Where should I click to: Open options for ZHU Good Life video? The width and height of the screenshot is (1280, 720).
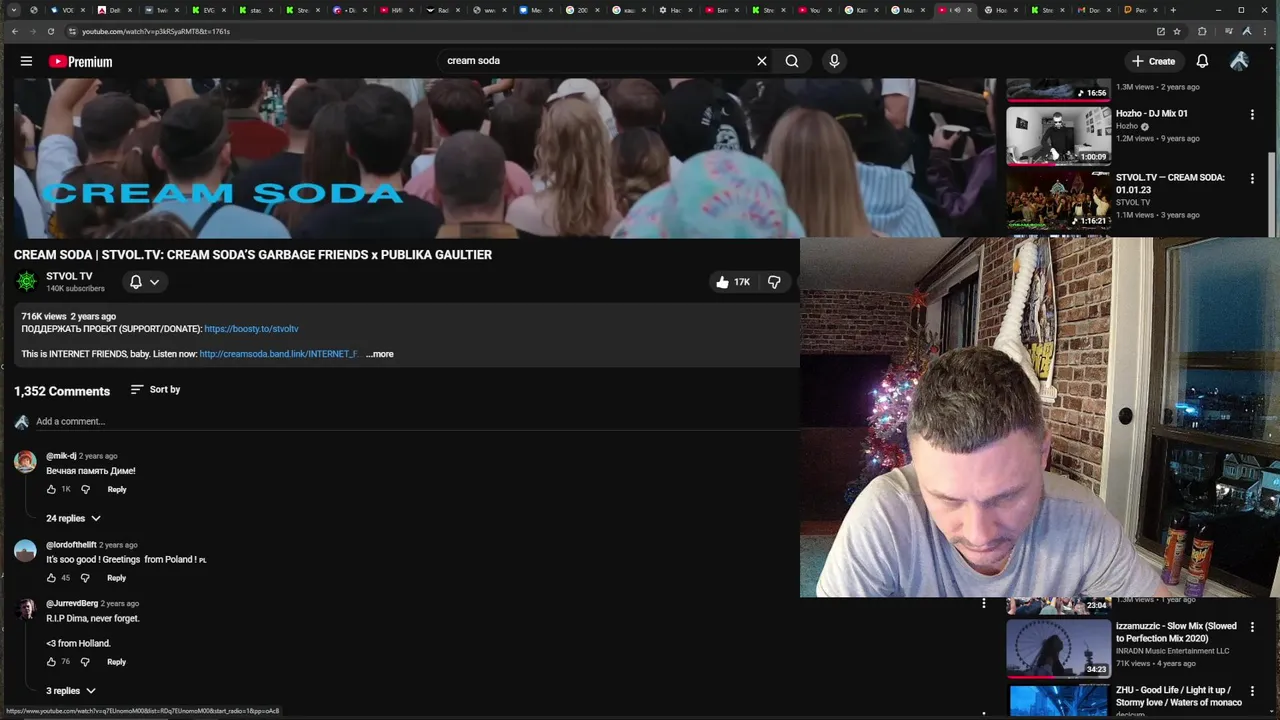tap(1252, 691)
